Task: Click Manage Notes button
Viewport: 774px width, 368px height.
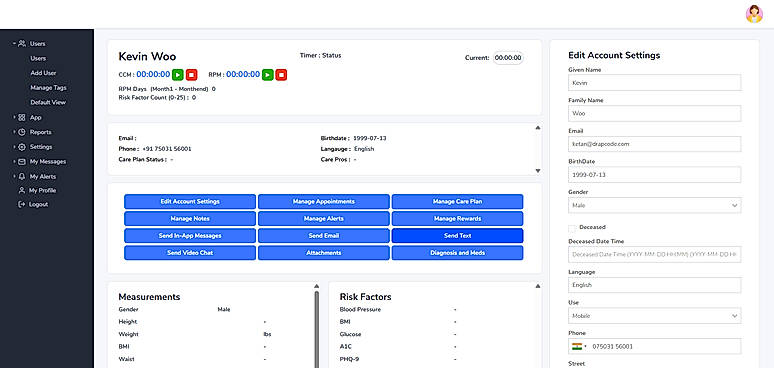Action: tap(190, 219)
